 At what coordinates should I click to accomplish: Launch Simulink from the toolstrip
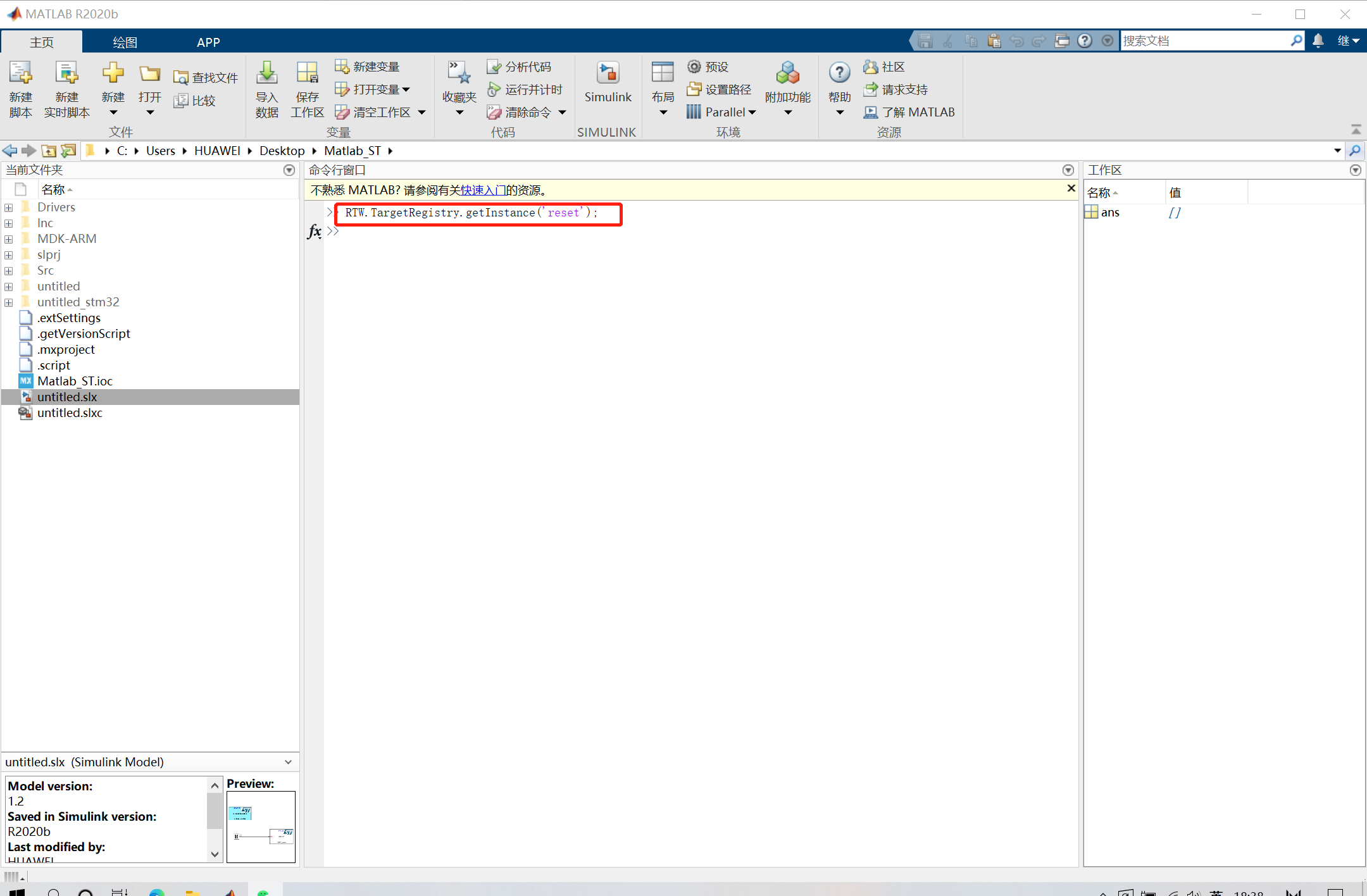tap(608, 82)
